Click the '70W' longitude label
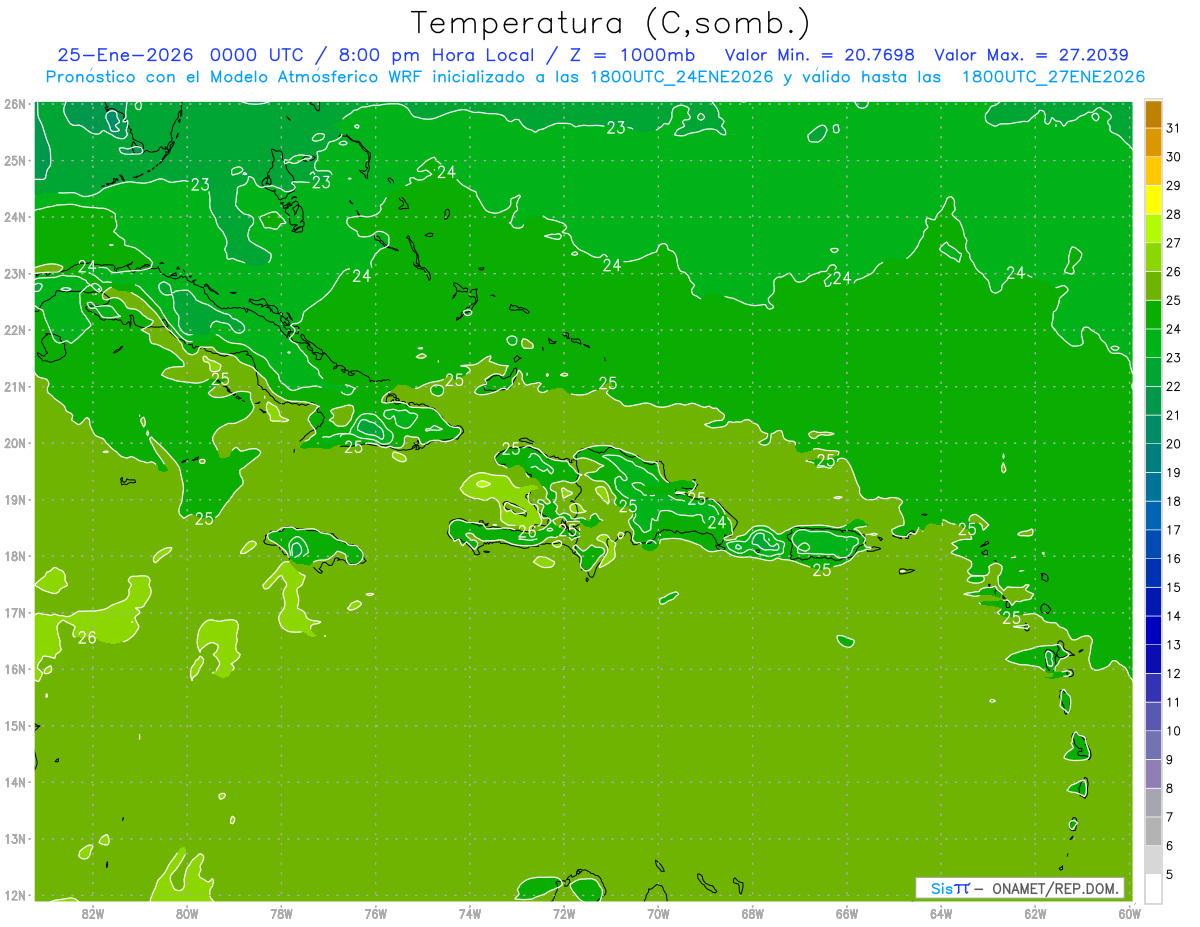This screenshot has width=1200, height=927. (x=658, y=913)
